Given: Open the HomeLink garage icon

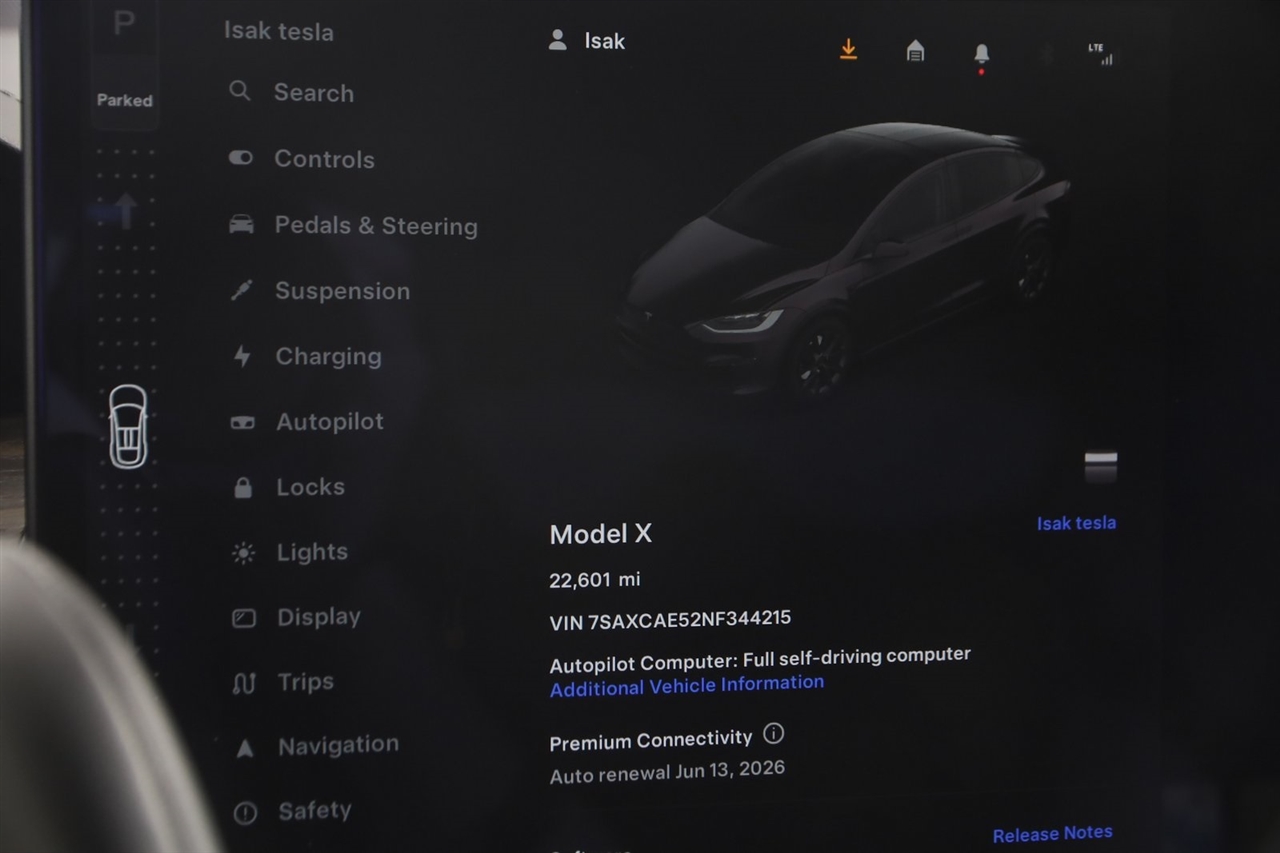Looking at the screenshot, I should pos(915,51).
